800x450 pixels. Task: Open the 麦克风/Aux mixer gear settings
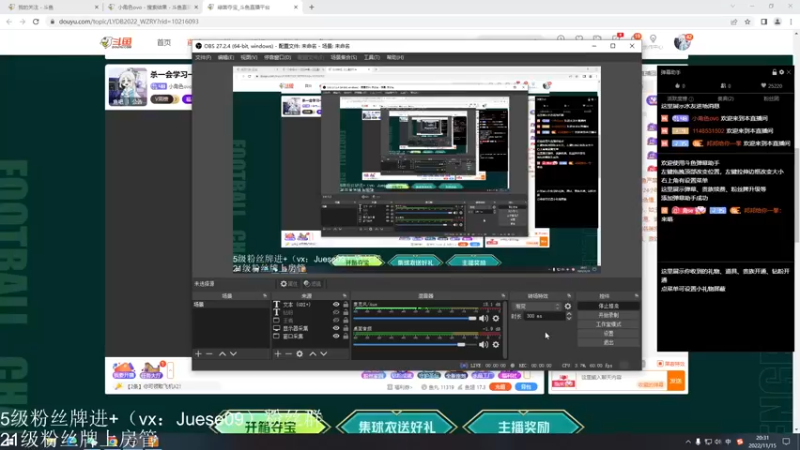pyautogui.click(x=495, y=318)
